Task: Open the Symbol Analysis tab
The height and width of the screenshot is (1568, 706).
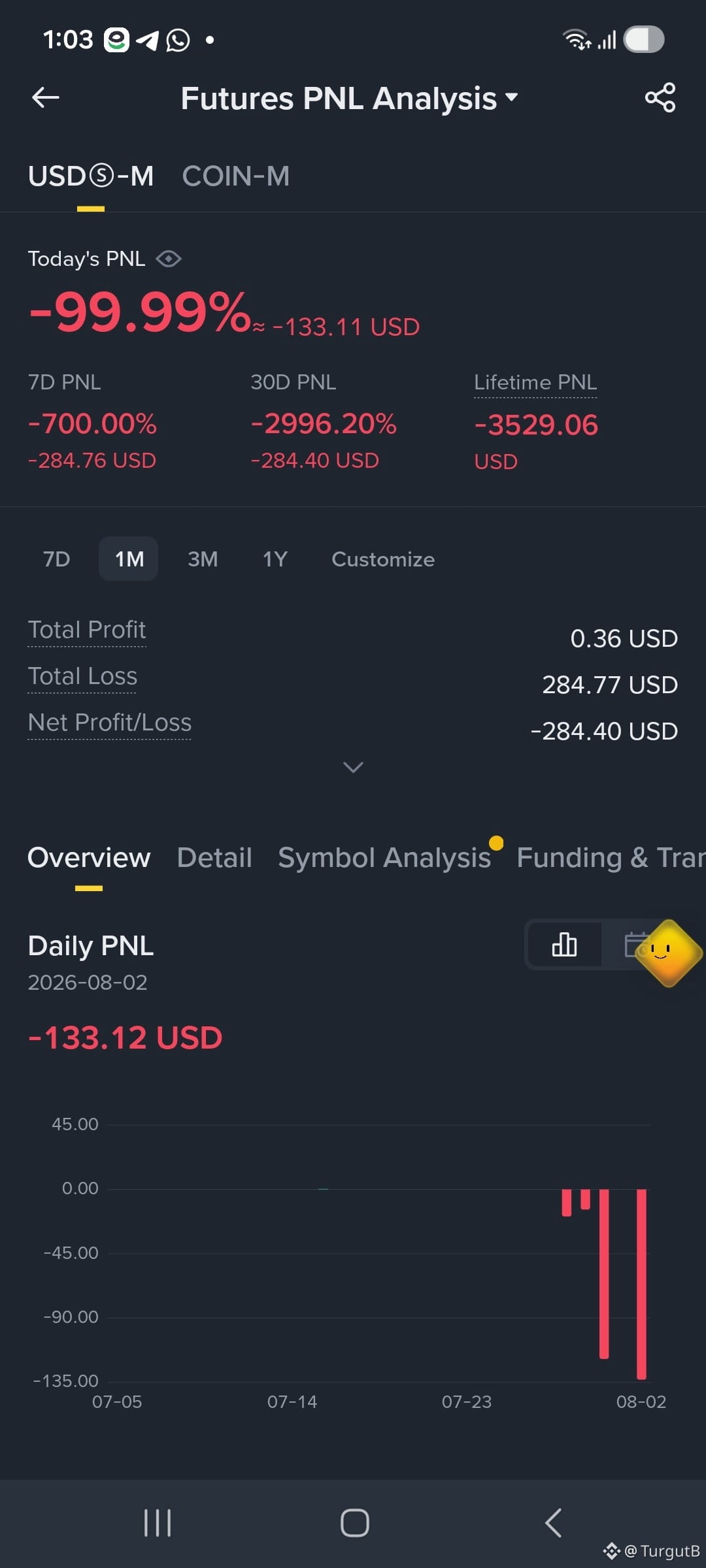Action: tap(384, 858)
